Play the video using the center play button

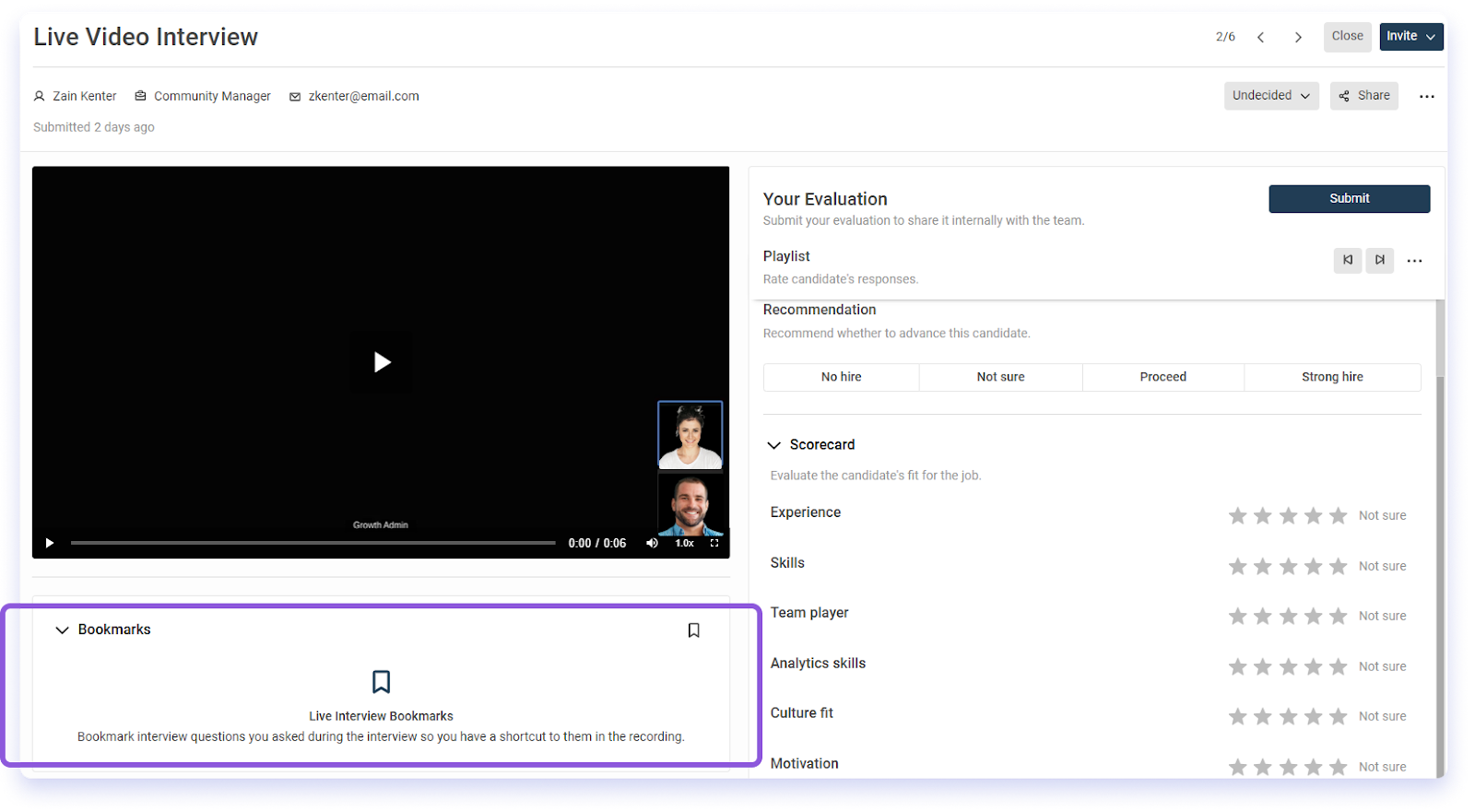pos(382,362)
